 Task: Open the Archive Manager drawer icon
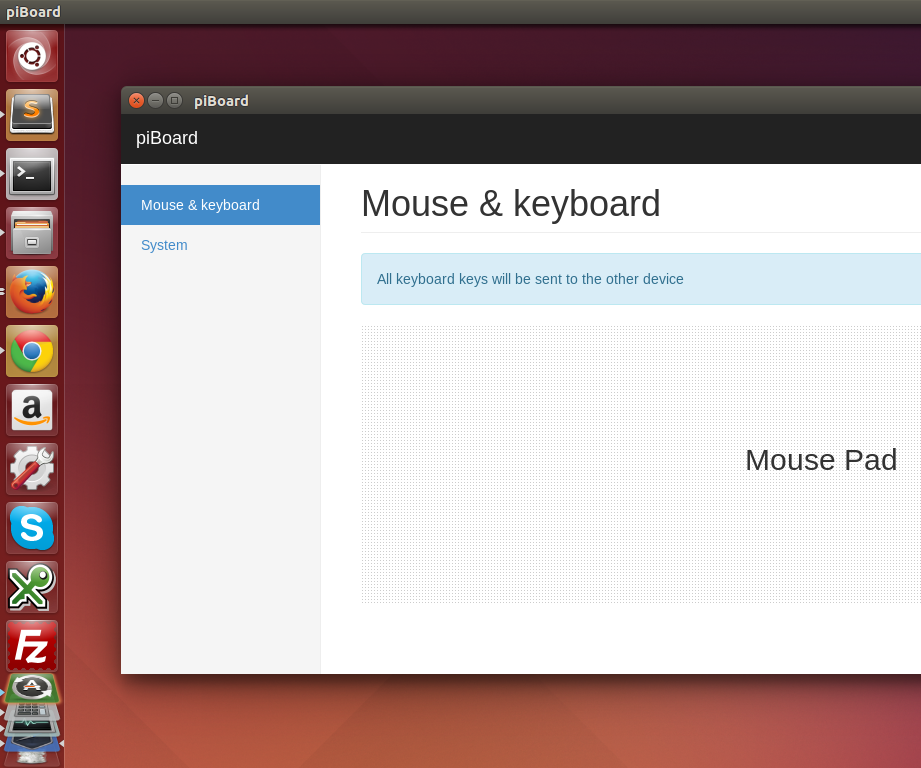coord(31,233)
